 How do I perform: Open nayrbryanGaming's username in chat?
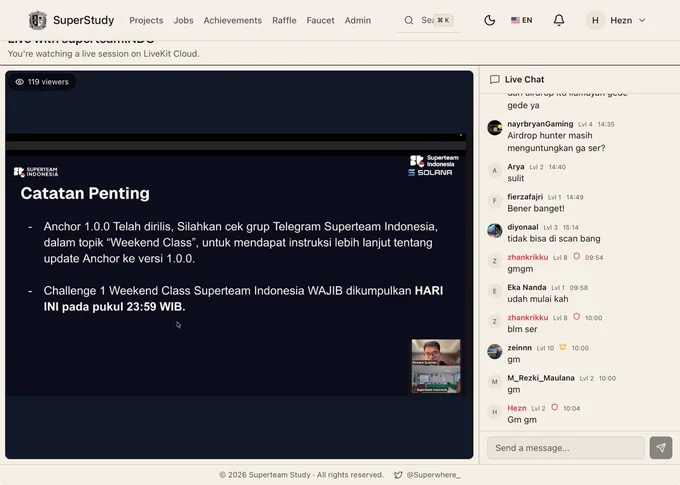pos(540,124)
